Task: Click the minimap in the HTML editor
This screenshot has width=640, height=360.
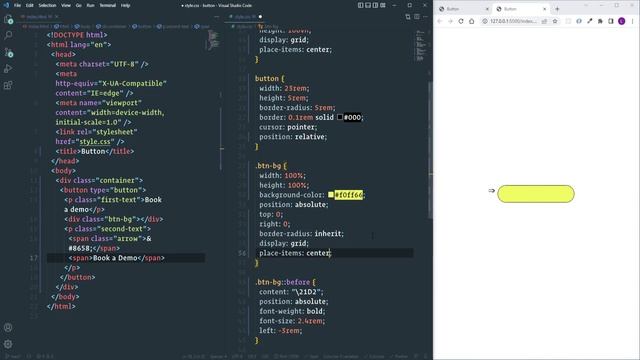Action: (x=213, y=40)
